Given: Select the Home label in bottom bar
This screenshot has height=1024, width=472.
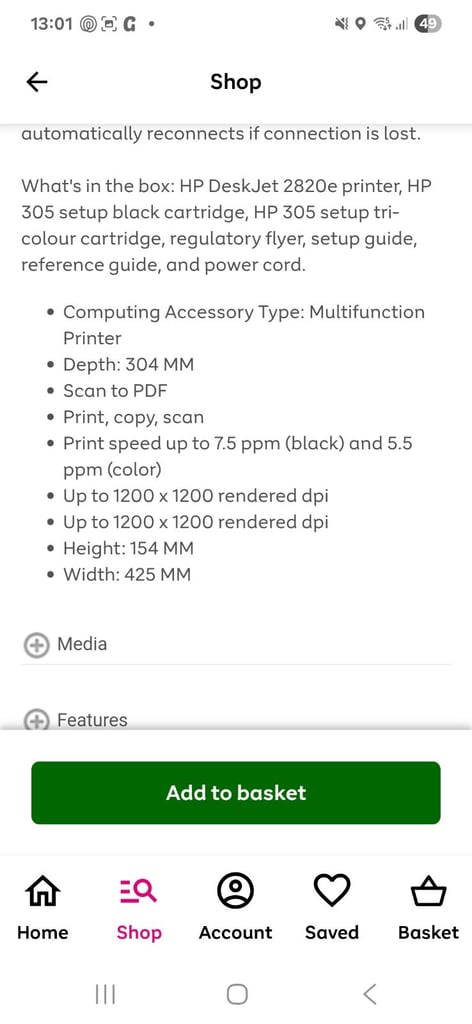Looking at the screenshot, I should (x=42, y=933).
